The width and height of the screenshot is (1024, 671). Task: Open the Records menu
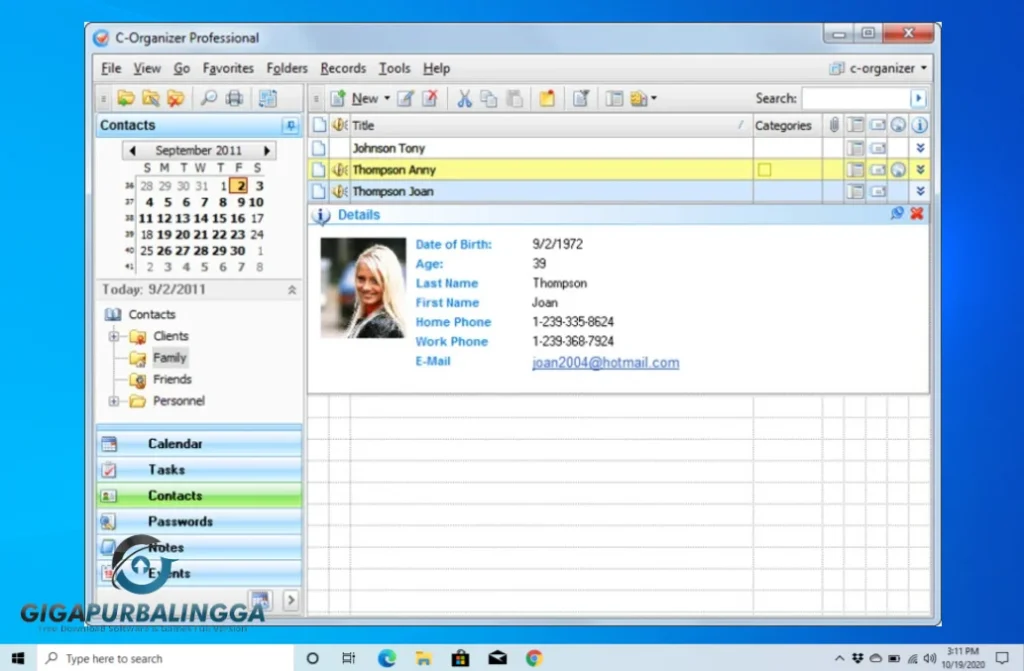pyautogui.click(x=343, y=68)
